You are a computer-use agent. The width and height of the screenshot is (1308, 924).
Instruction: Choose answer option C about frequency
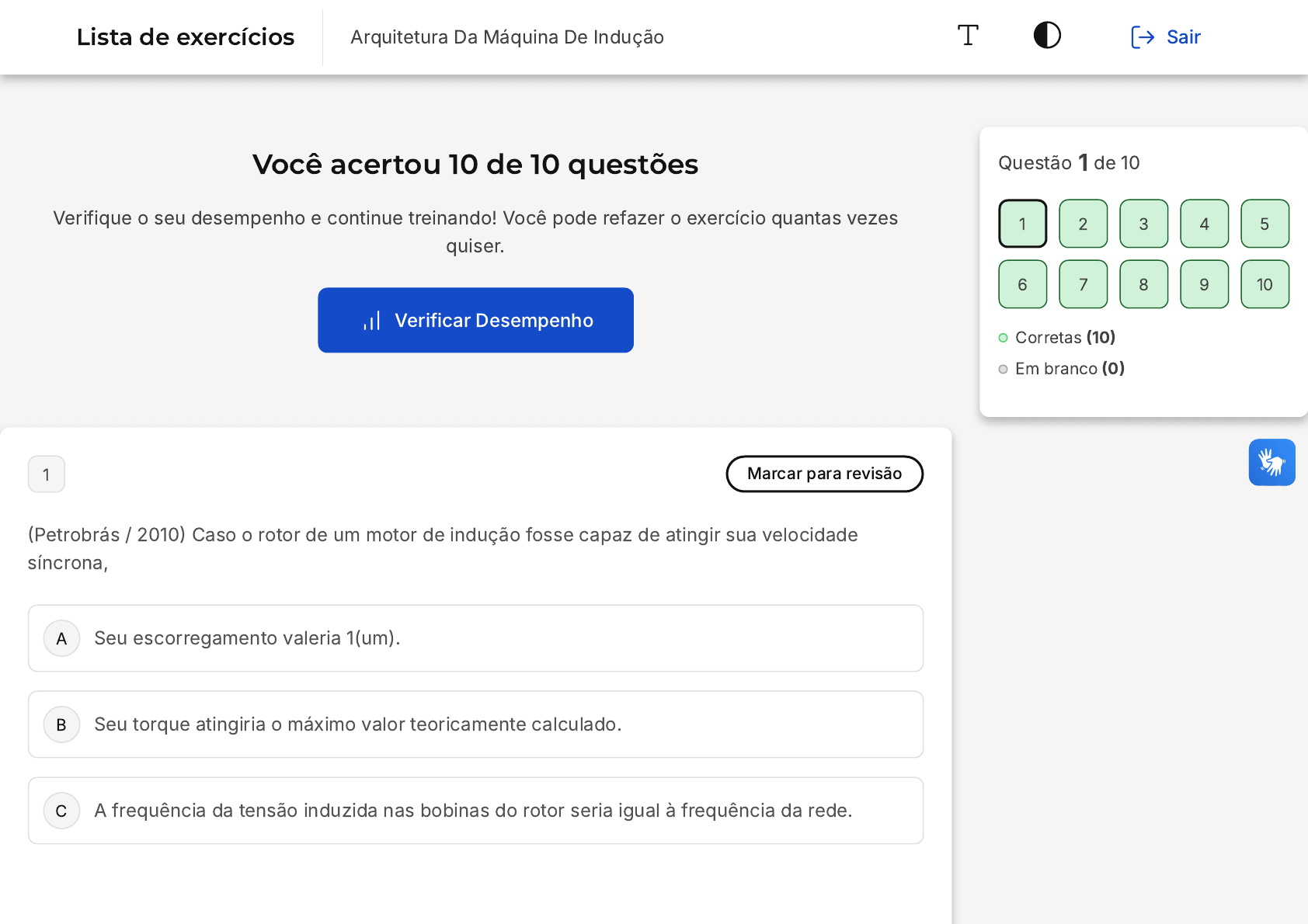tap(475, 811)
